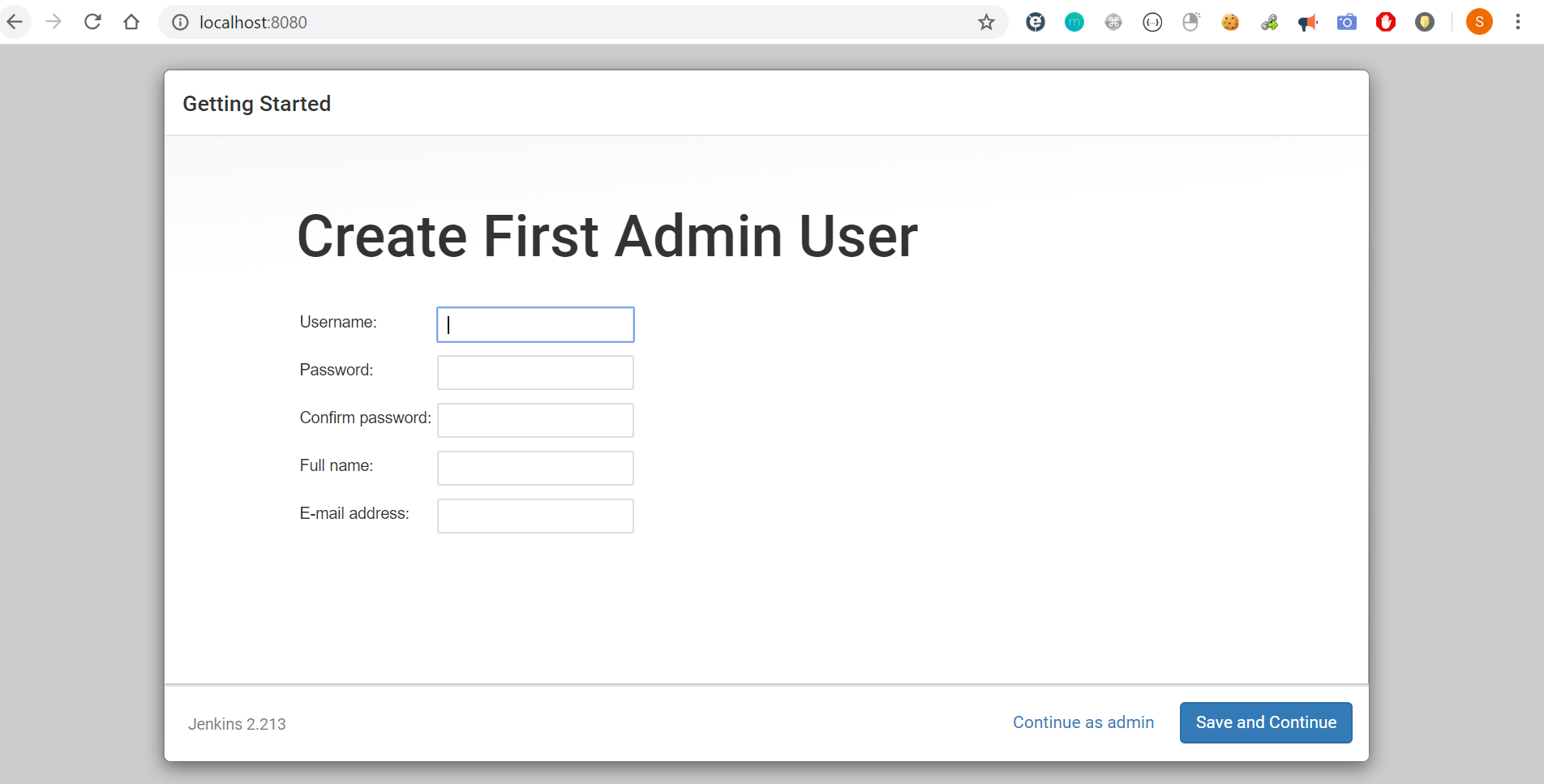Click the cookie extension icon
Viewport: 1544px width, 784px height.
(x=1230, y=22)
